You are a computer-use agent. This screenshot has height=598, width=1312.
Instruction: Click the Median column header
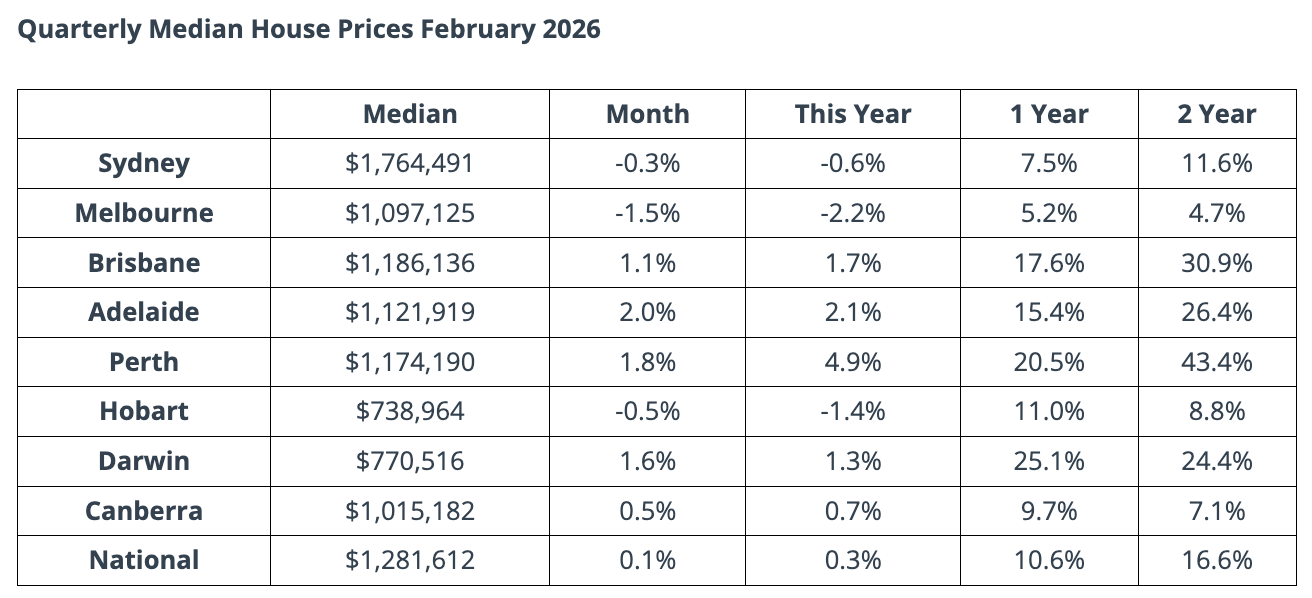pos(410,114)
